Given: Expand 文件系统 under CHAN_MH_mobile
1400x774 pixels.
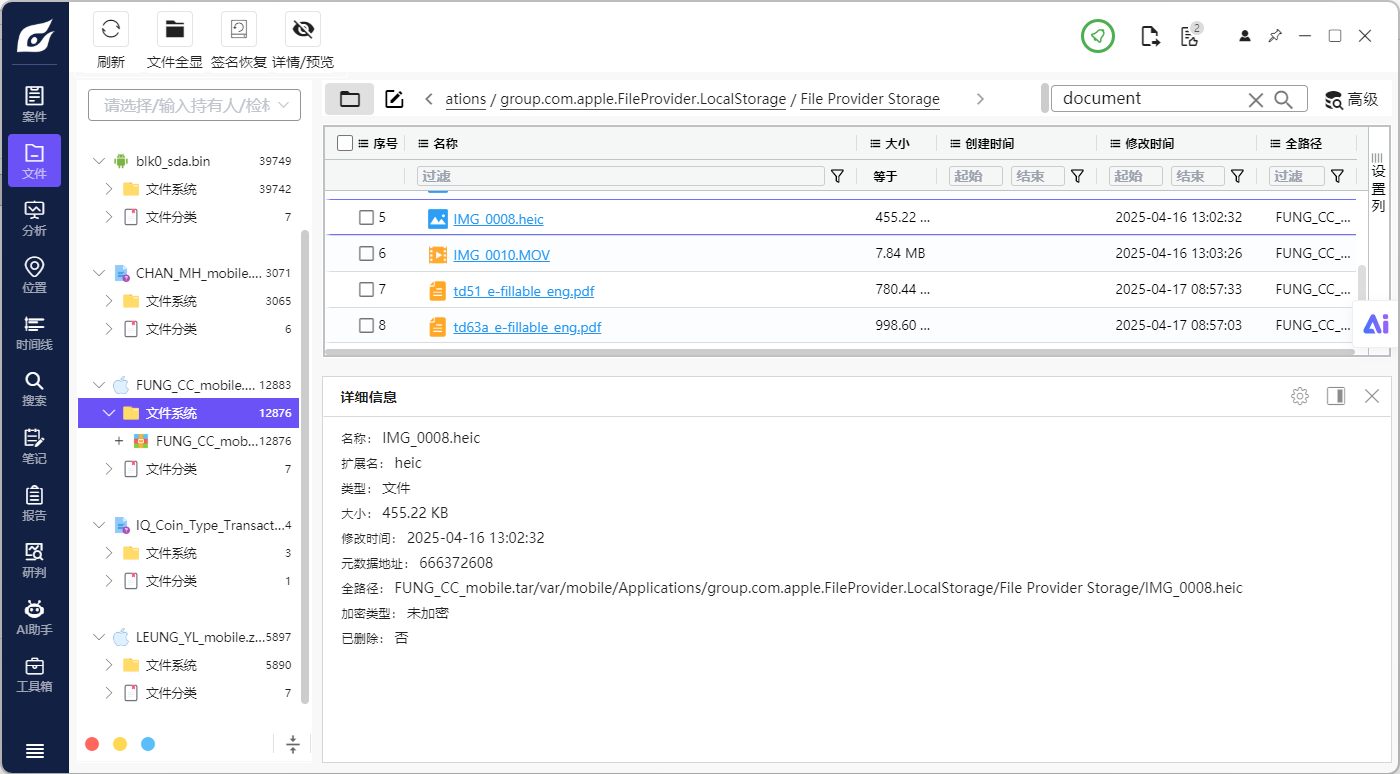Looking at the screenshot, I should point(109,301).
